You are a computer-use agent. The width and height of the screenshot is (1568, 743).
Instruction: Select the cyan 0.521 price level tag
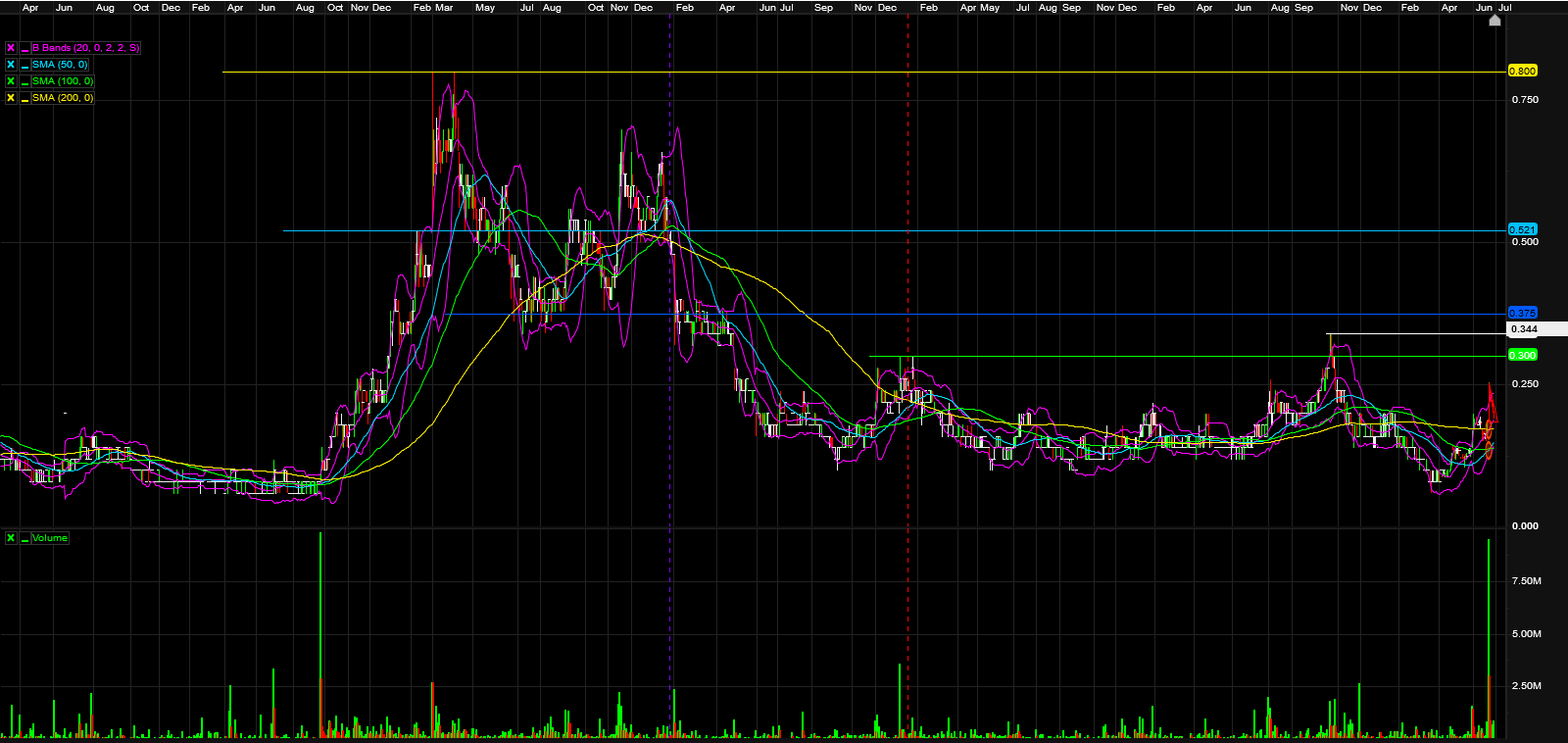pyautogui.click(x=1522, y=229)
